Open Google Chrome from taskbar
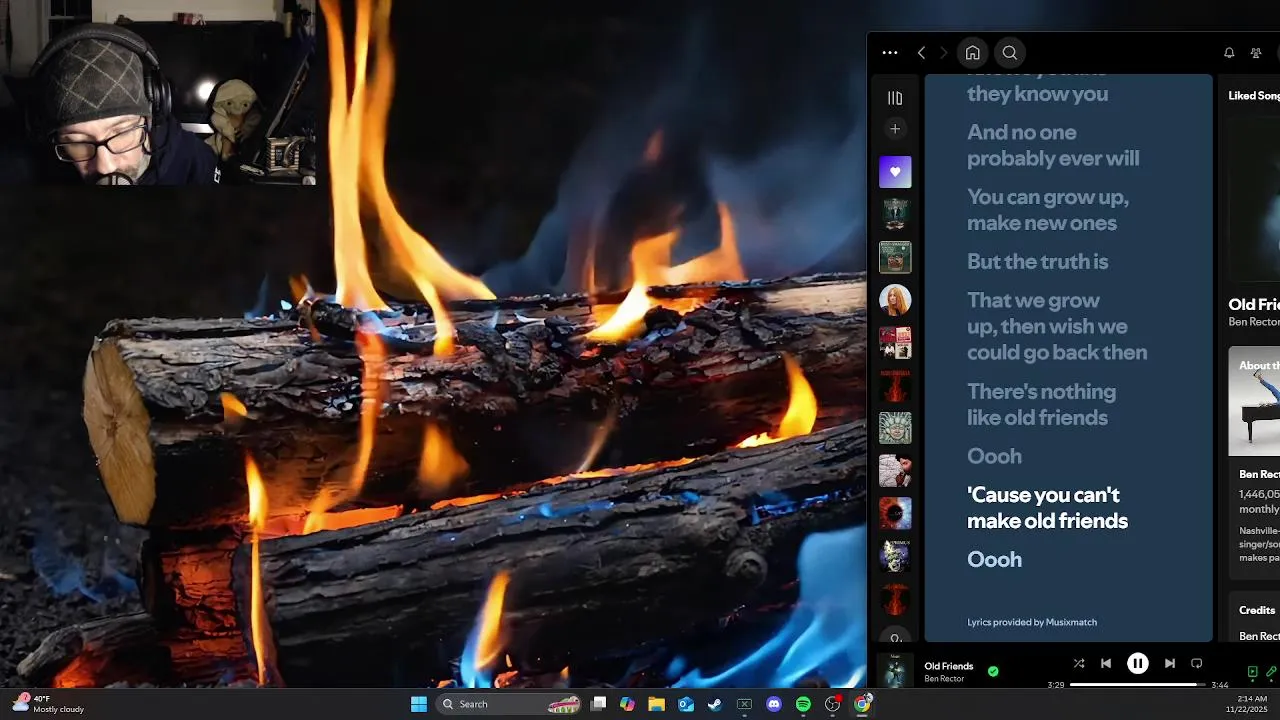 pyautogui.click(x=862, y=704)
